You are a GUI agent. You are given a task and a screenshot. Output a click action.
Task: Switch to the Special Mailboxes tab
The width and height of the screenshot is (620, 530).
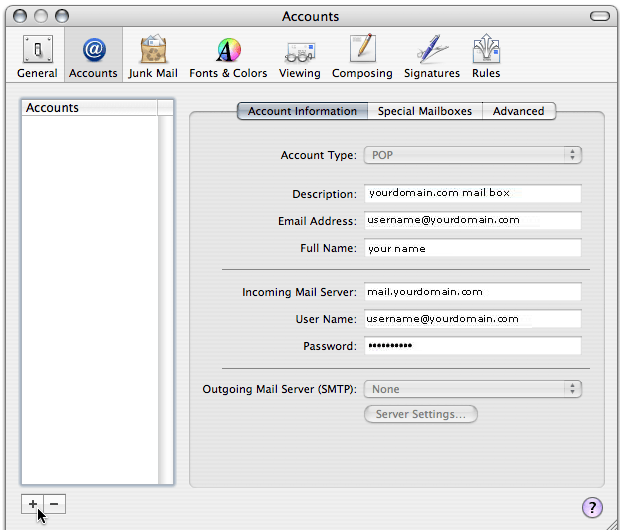coord(425,111)
